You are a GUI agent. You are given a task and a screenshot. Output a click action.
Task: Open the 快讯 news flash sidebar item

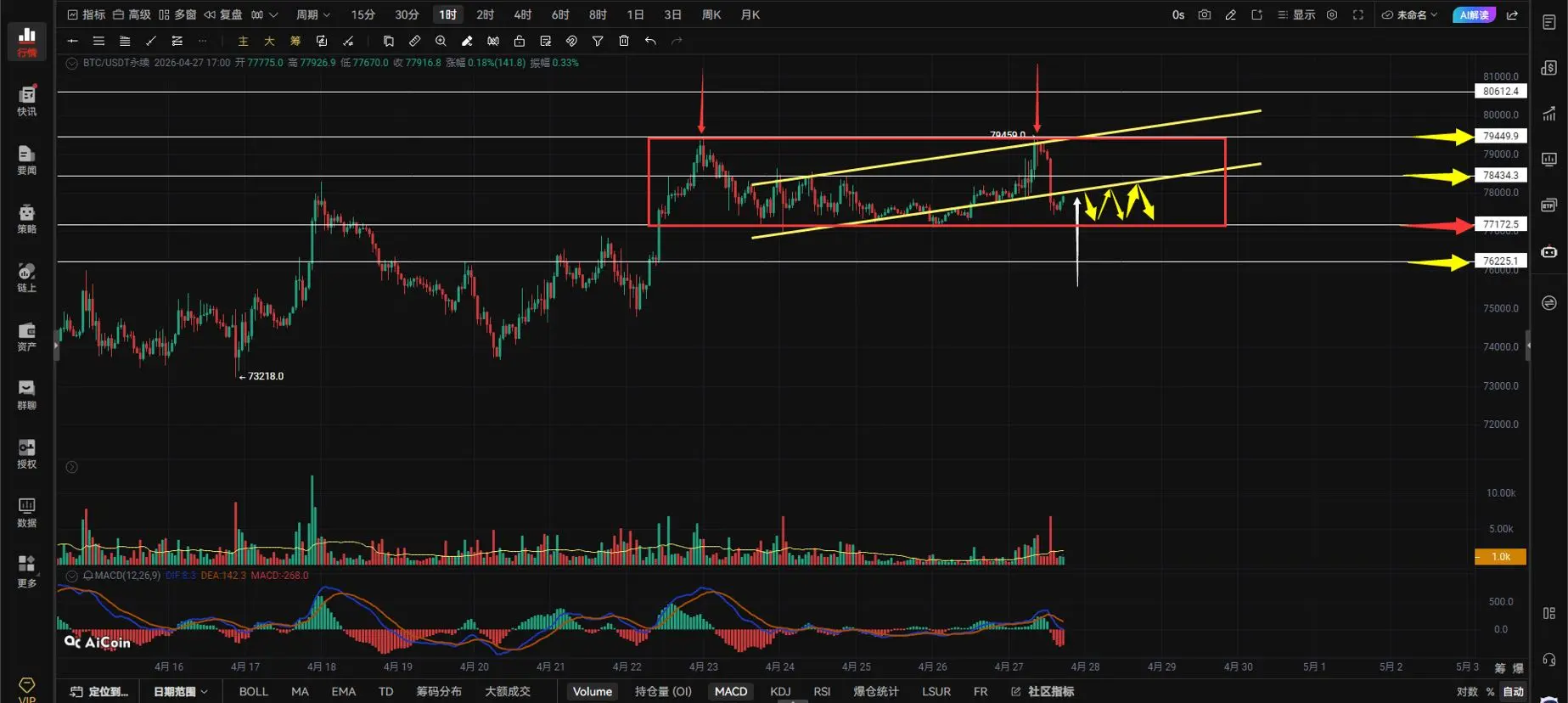(x=26, y=101)
